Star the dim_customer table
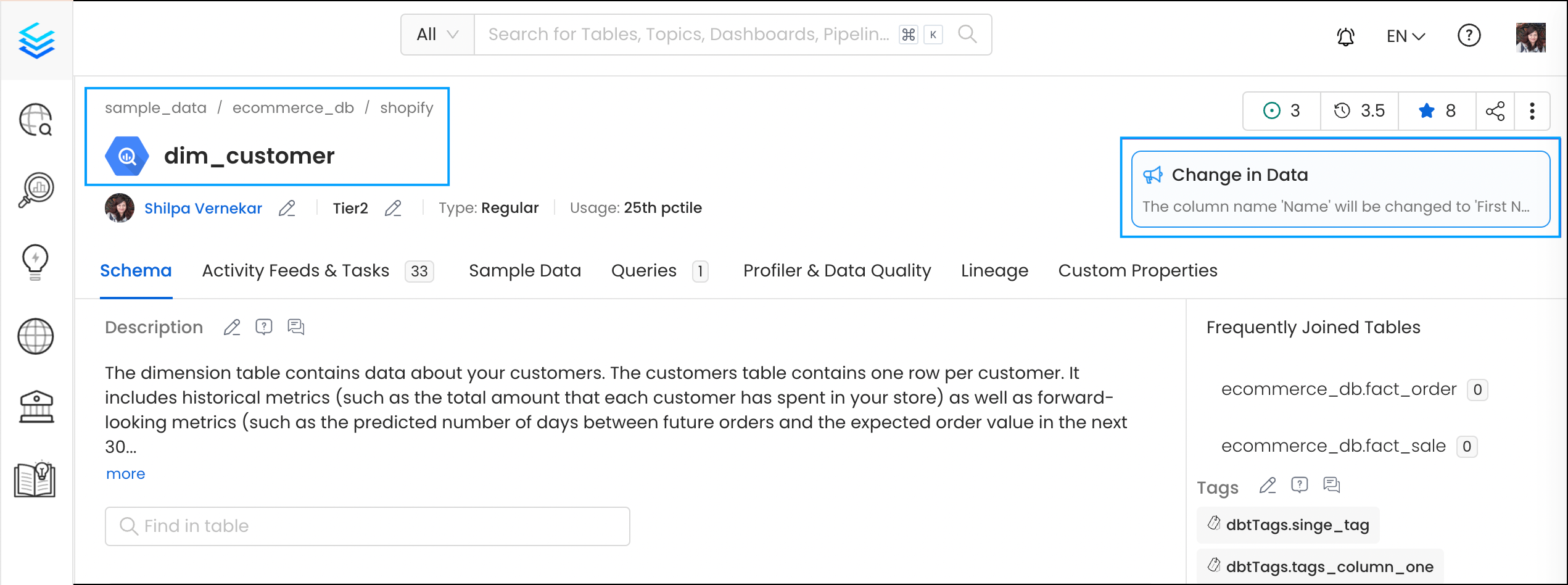The width and height of the screenshot is (1568, 585). coord(1426,111)
